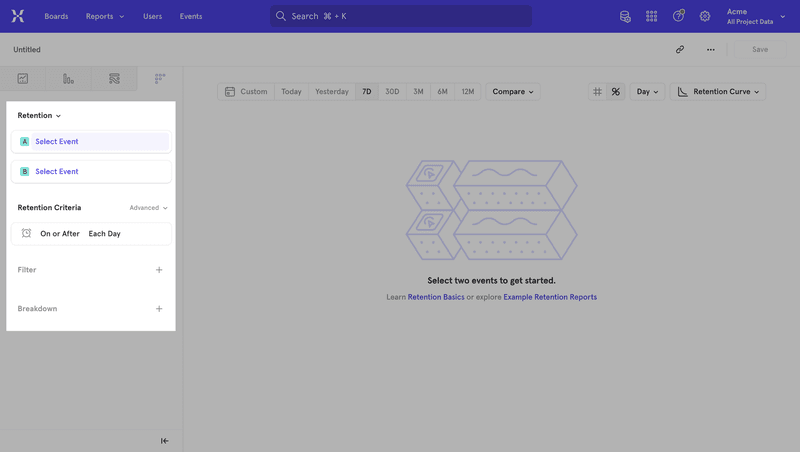The image size is (800, 452).
Task: Expand the Advanced criteria dropdown
Action: pos(148,208)
